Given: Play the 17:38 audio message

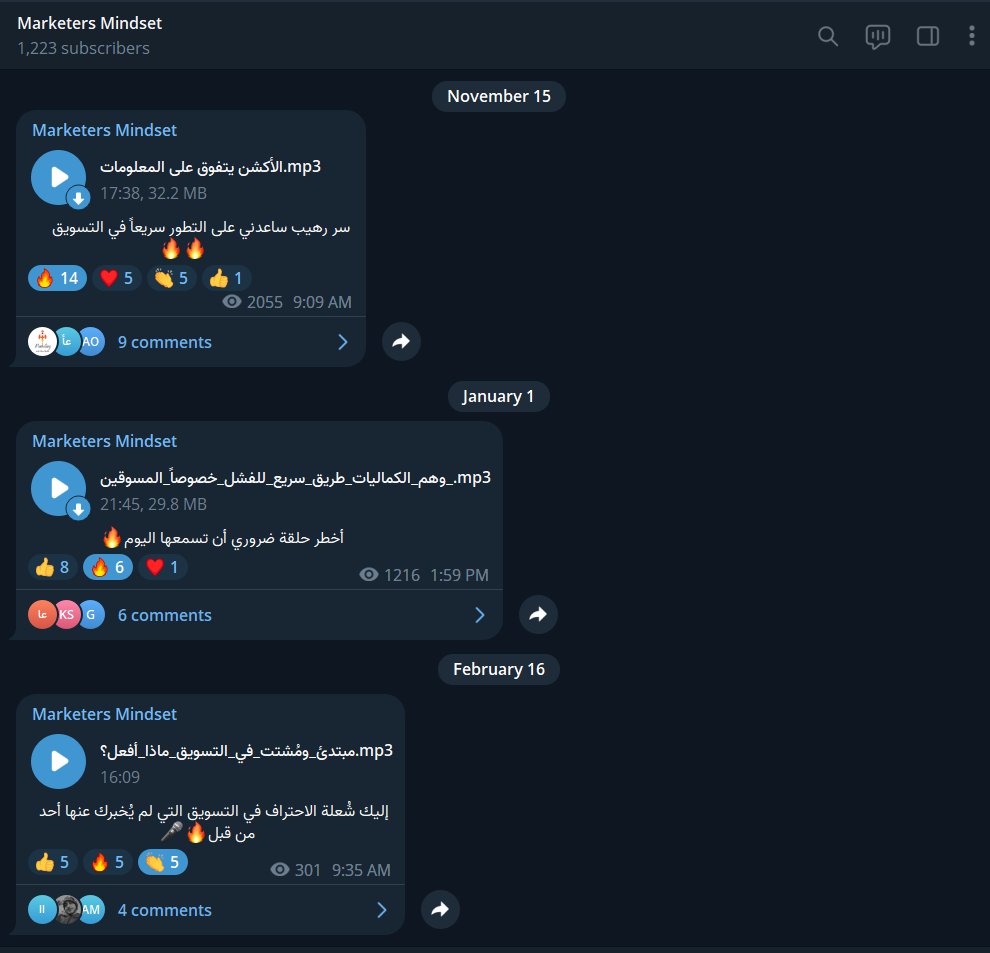Looking at the screenshot, I should tap(58, 177).
